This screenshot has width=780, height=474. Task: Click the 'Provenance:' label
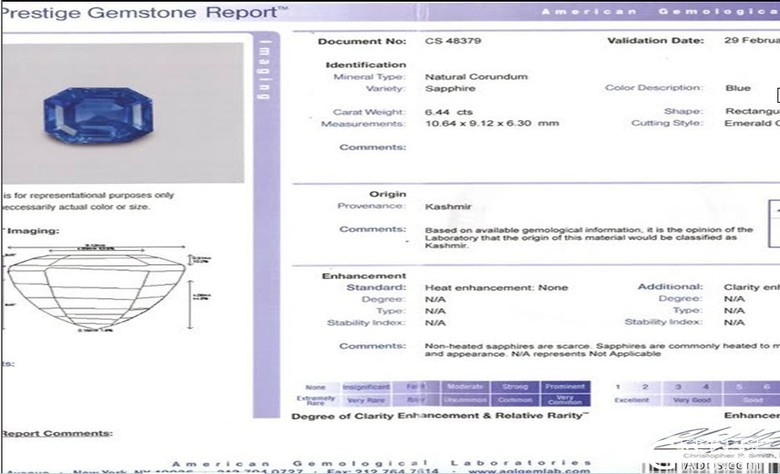click(371, 206)
